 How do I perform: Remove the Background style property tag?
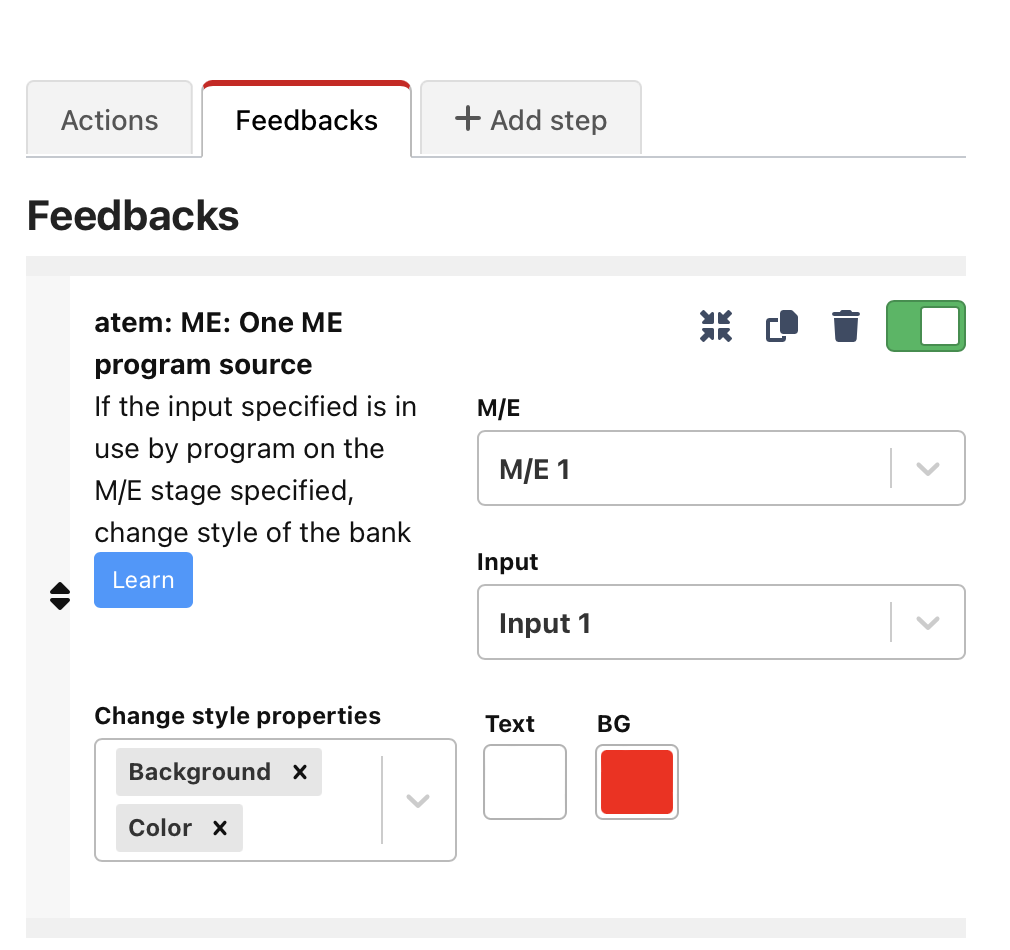pos(299,771)
